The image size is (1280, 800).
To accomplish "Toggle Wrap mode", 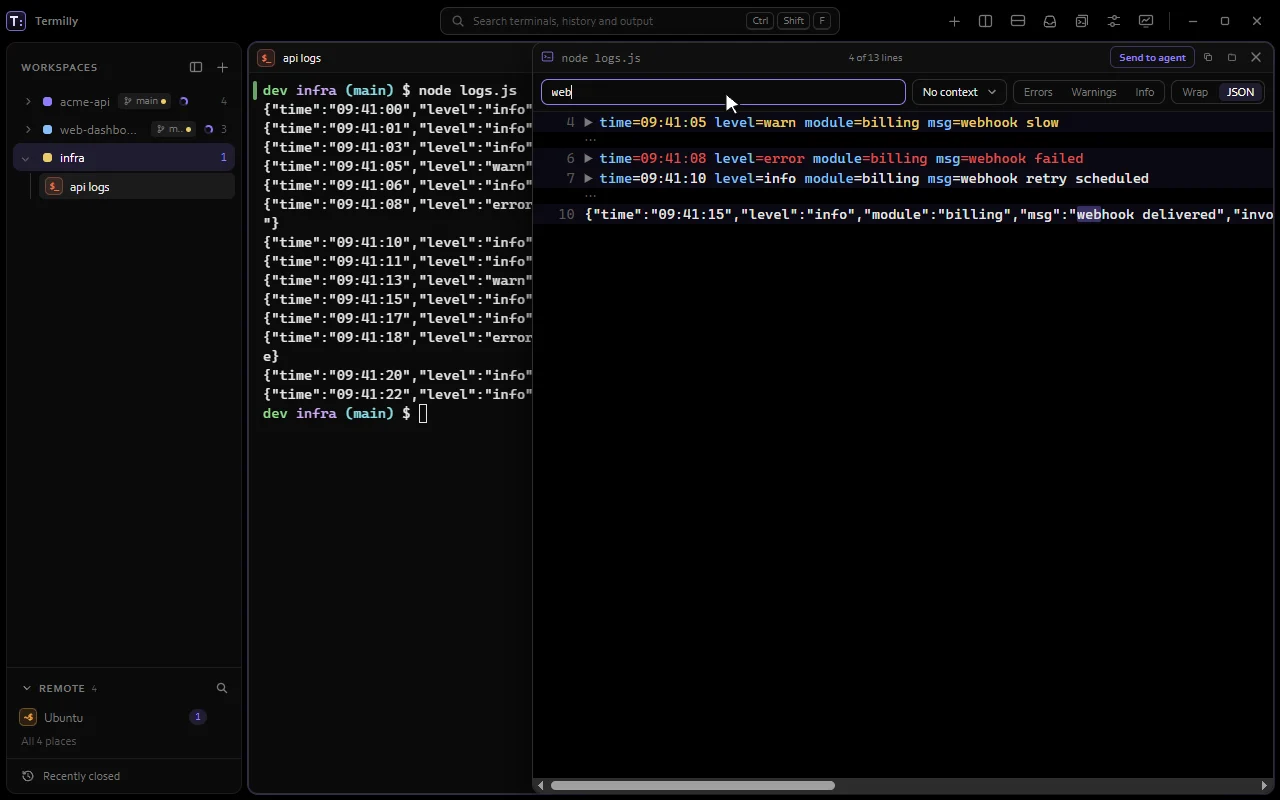I will (1195, 92).
